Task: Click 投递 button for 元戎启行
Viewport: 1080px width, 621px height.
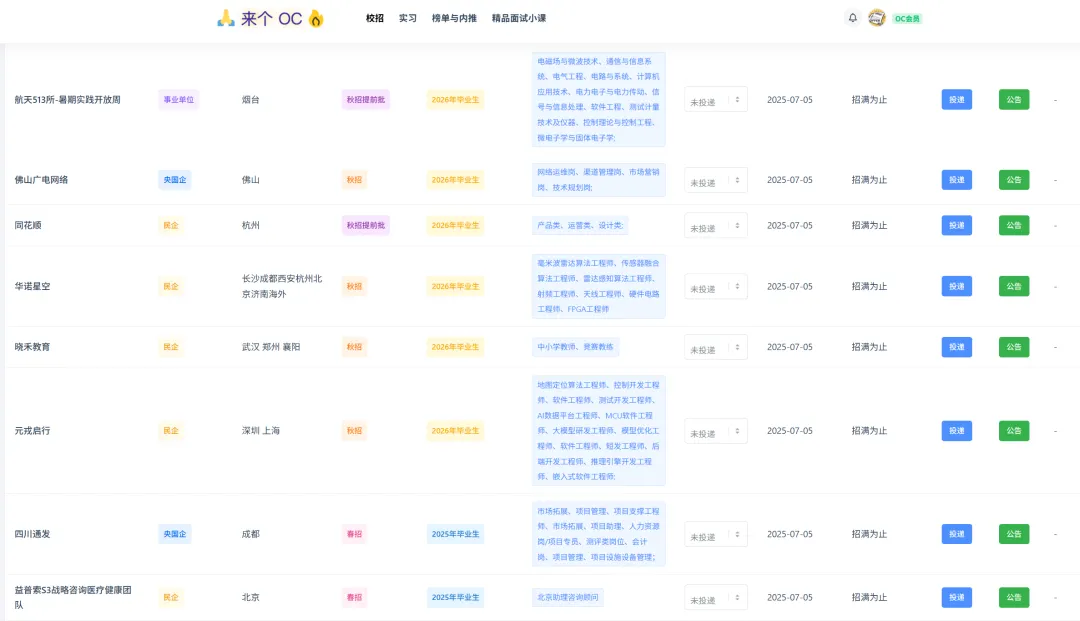Action: [957, 430]
